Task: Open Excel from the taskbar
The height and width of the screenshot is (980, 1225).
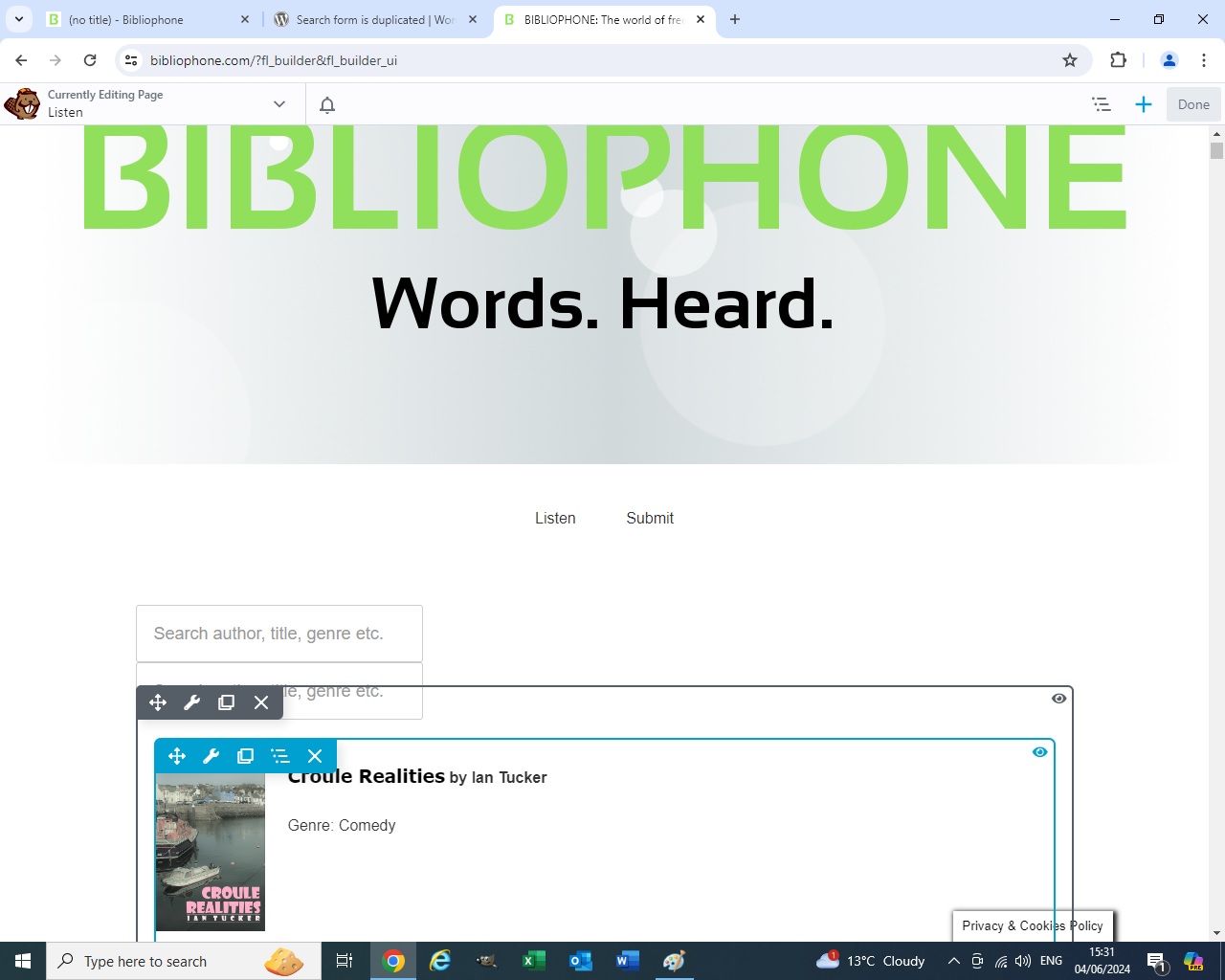Action: click(x=534, y=961)
